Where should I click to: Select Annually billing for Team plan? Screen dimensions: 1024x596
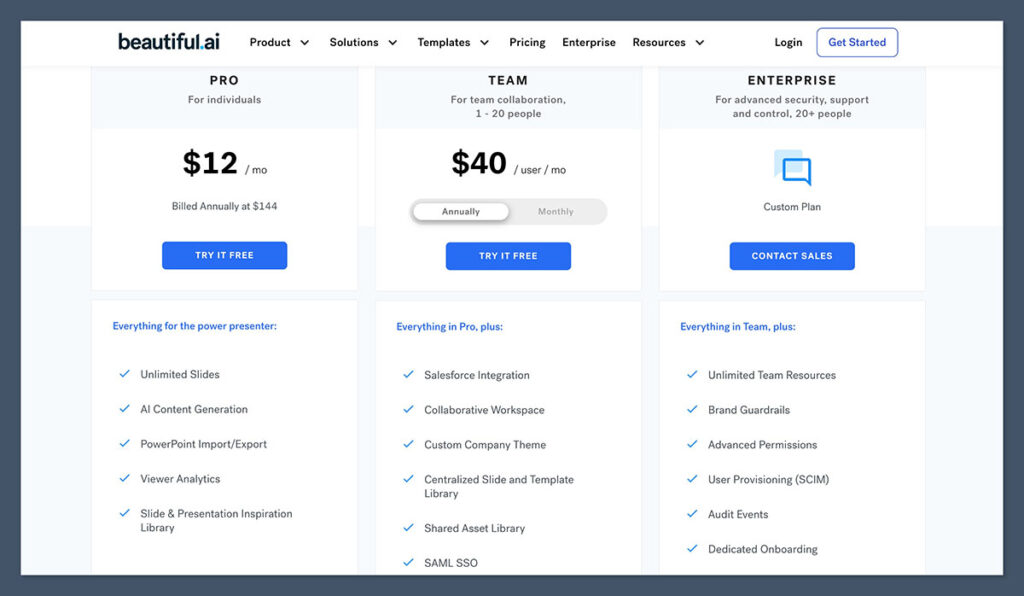click(x=460, y=212)
